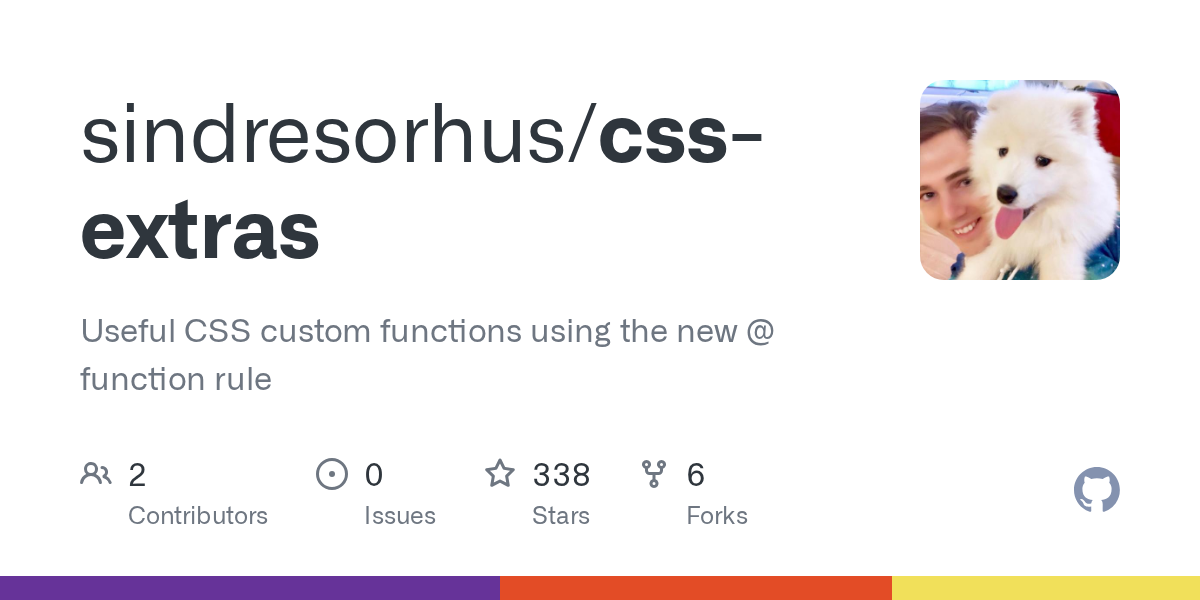1200x600 pixels.
Task: Click the star count "338"
Action: click(x=561, y=475)
